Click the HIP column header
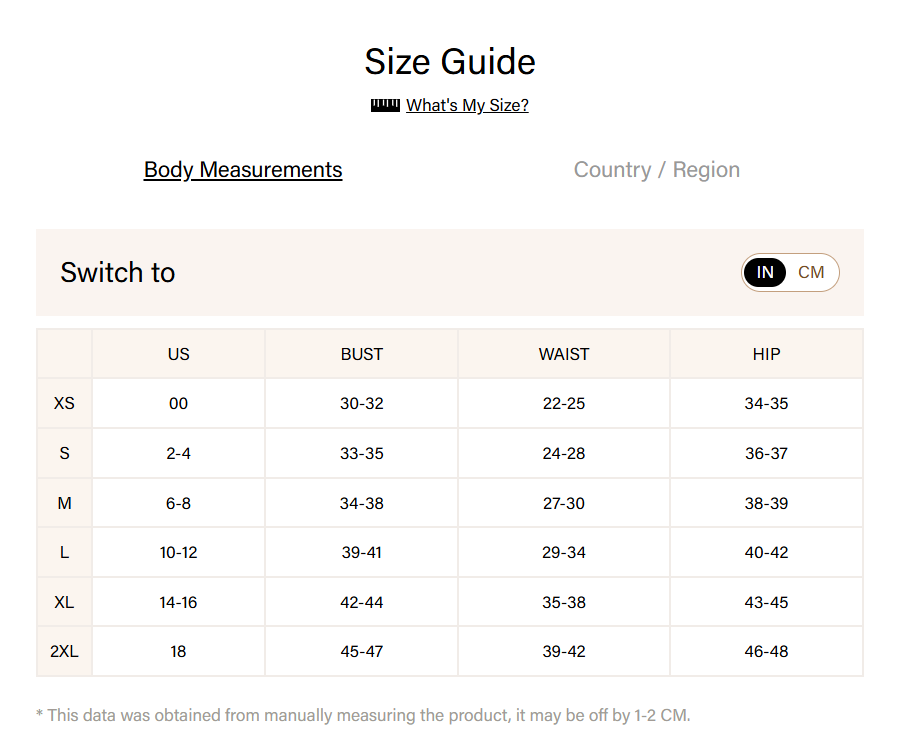Viewport: 897px width, 750px height. pos(766,354)
